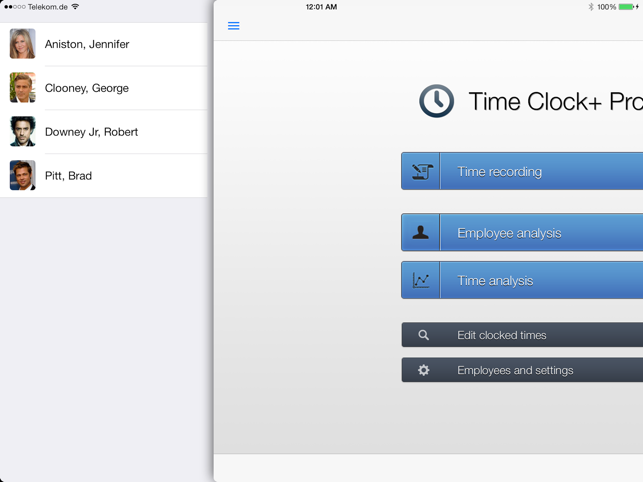Click the magnifier icon on Edit clocked times
Viewport: 643px width, 482px height.
pos(424,335)
